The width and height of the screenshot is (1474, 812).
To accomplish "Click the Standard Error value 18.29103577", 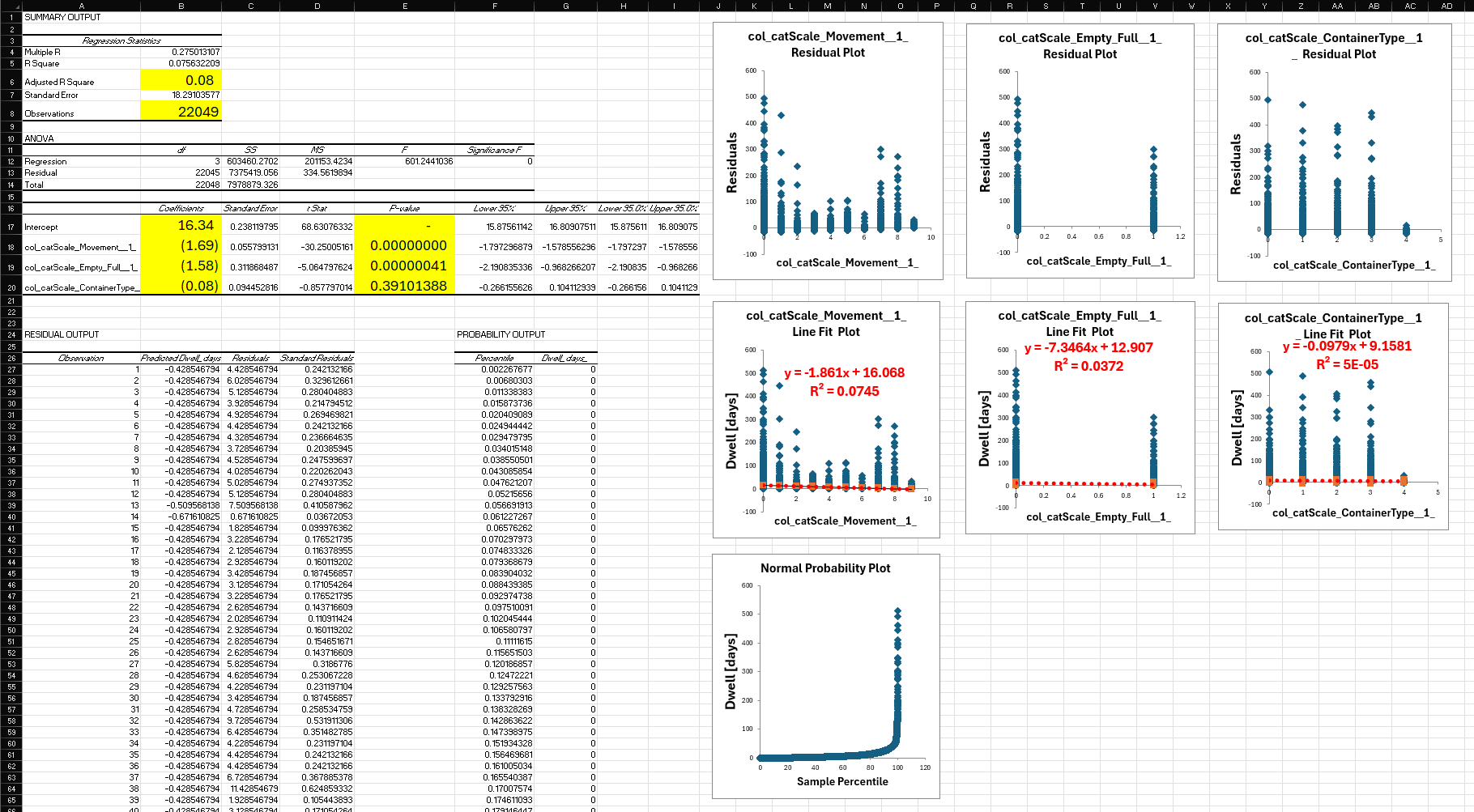I will tap(181, 95).
